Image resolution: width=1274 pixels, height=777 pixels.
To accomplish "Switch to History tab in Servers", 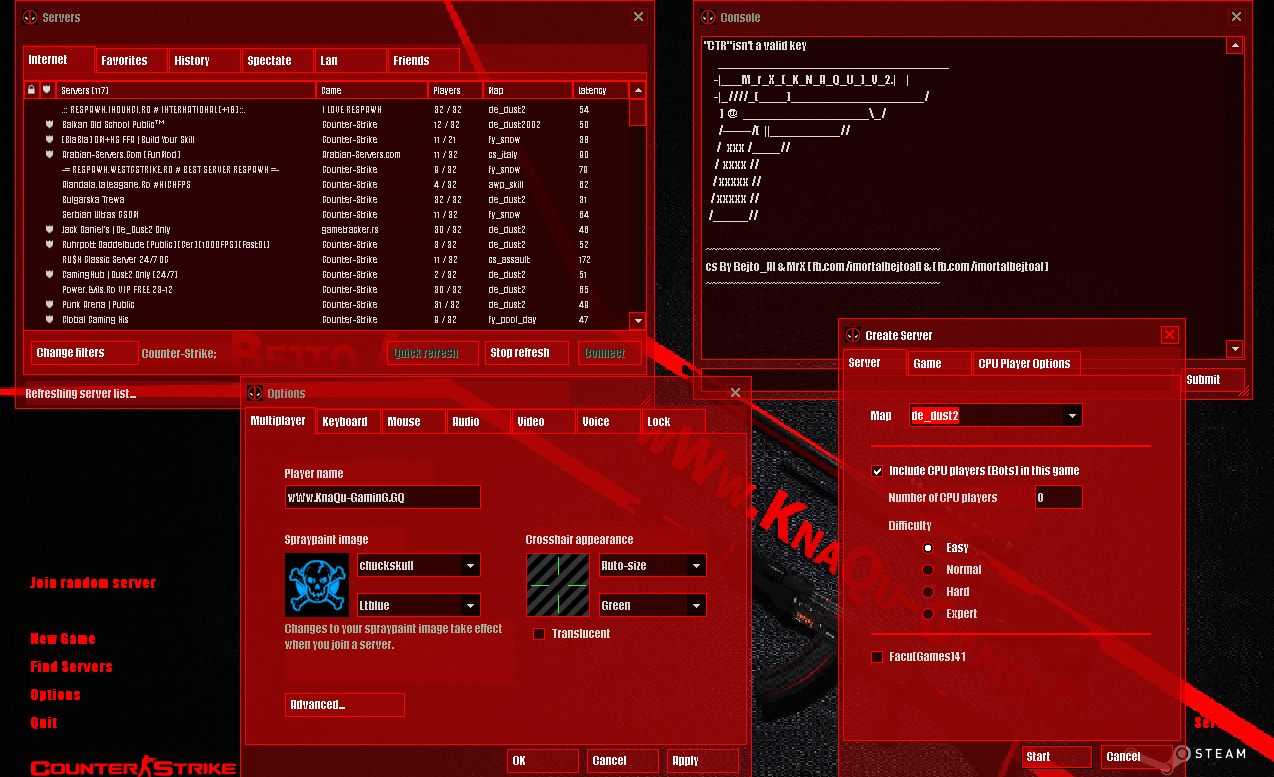I will click(x=205, y=61).
